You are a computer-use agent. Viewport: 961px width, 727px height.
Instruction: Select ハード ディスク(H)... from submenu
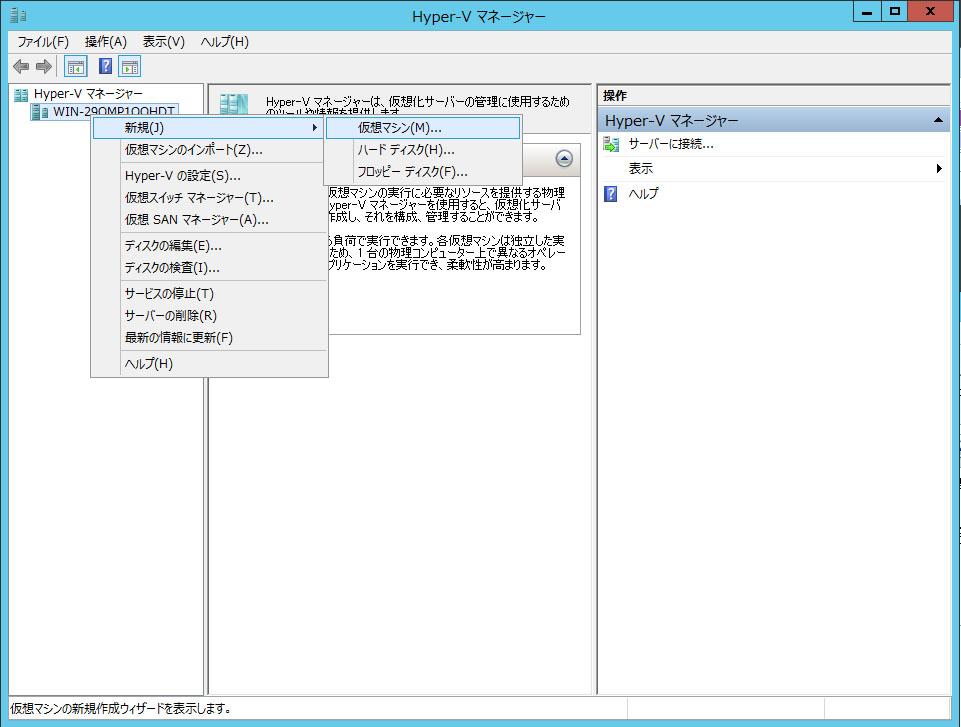pos(423,150)
